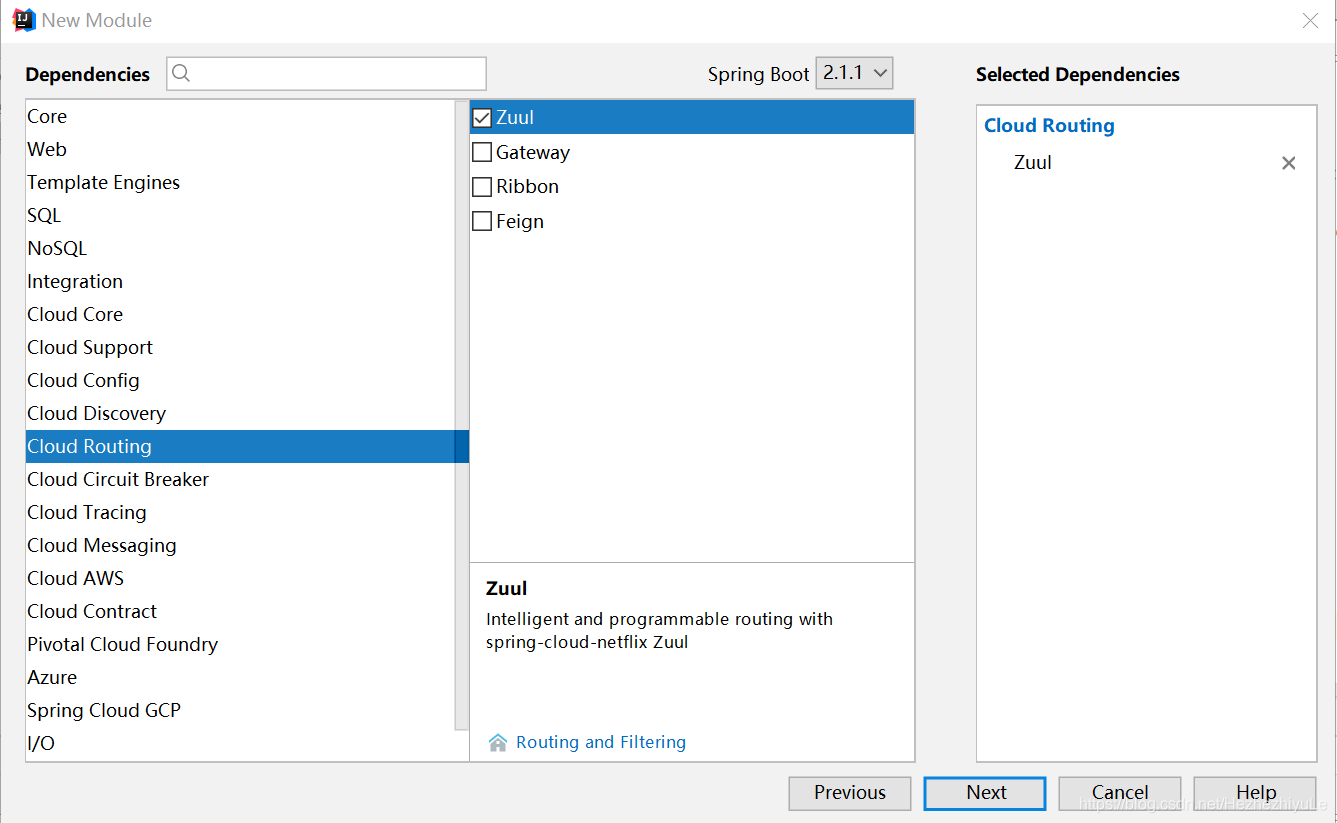Click the Cloud Routing heading in Selected Dependencies
This screenshot has height=823, width=1337.
pos(1049,126)
